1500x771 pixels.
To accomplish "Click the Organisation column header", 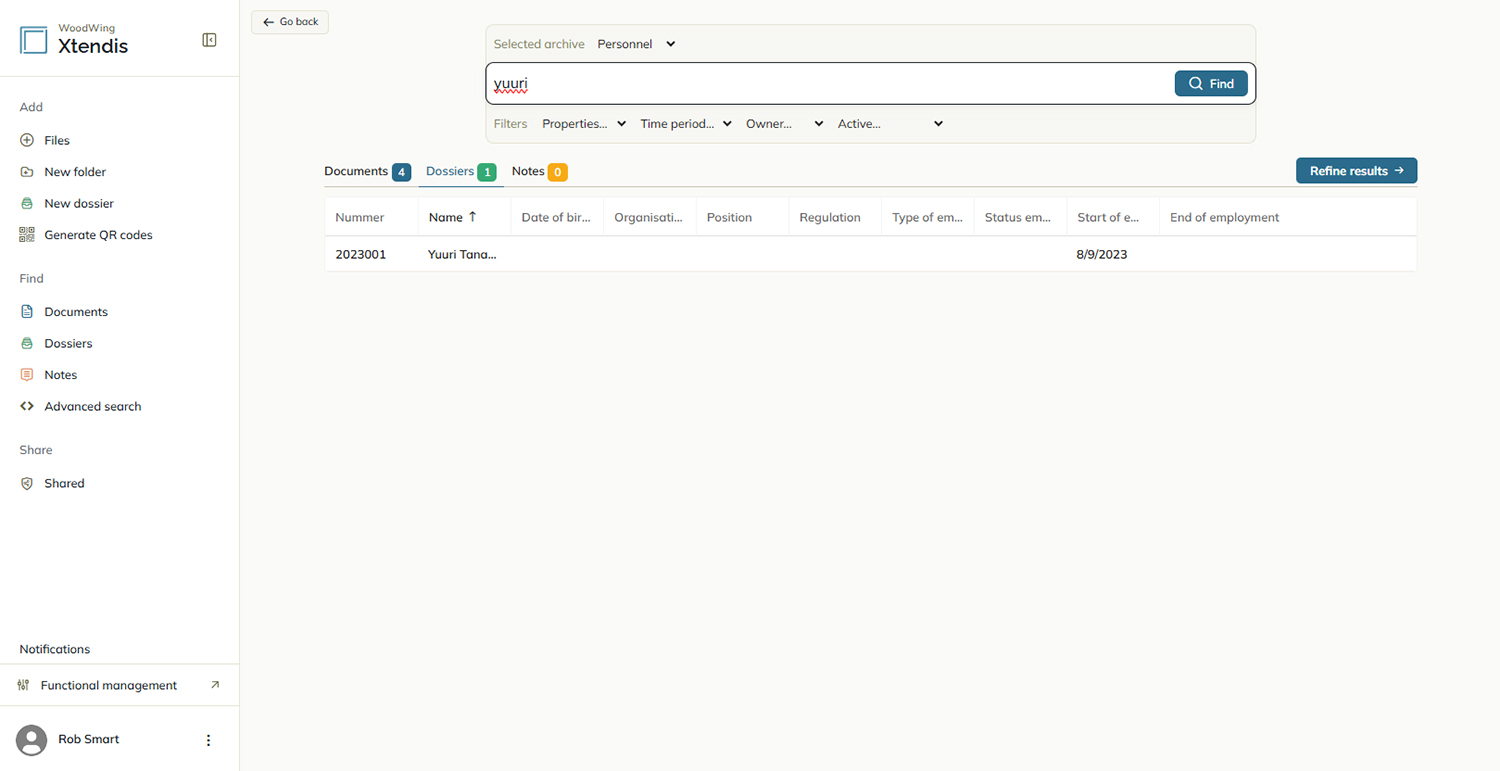I will (x=648, y=217).
